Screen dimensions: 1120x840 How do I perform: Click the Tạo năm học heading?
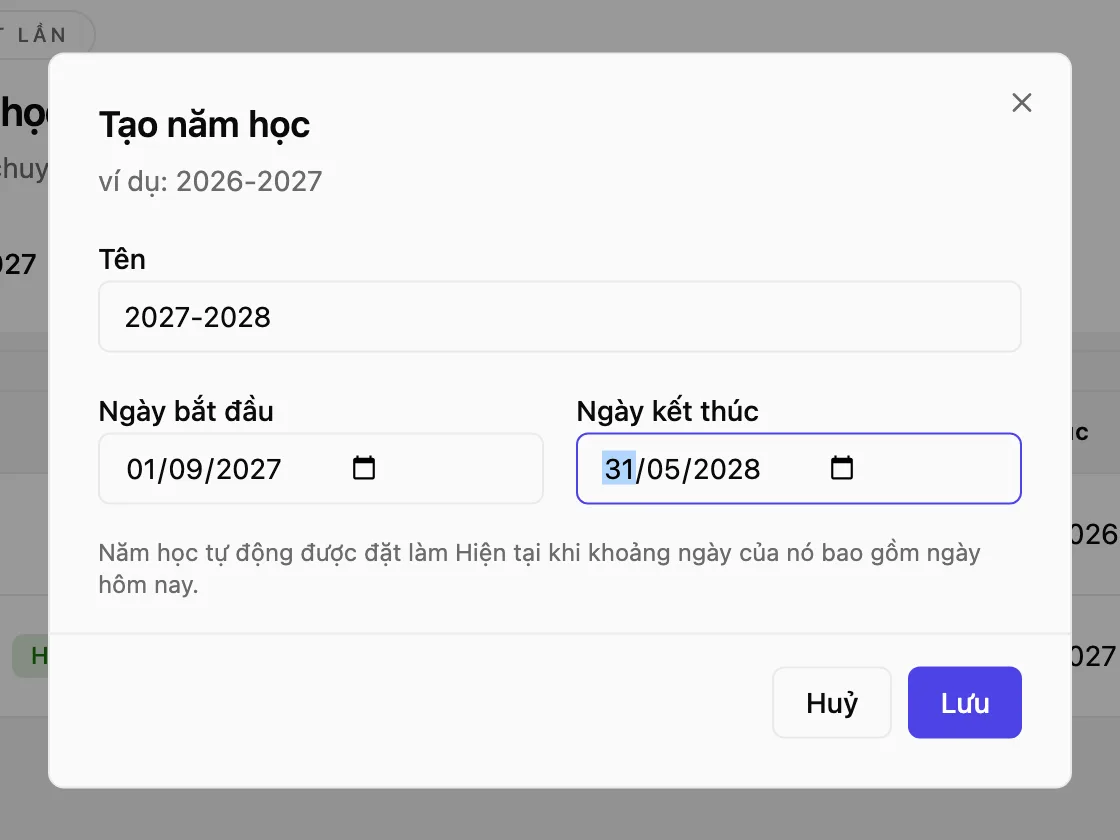coord(204,126)
